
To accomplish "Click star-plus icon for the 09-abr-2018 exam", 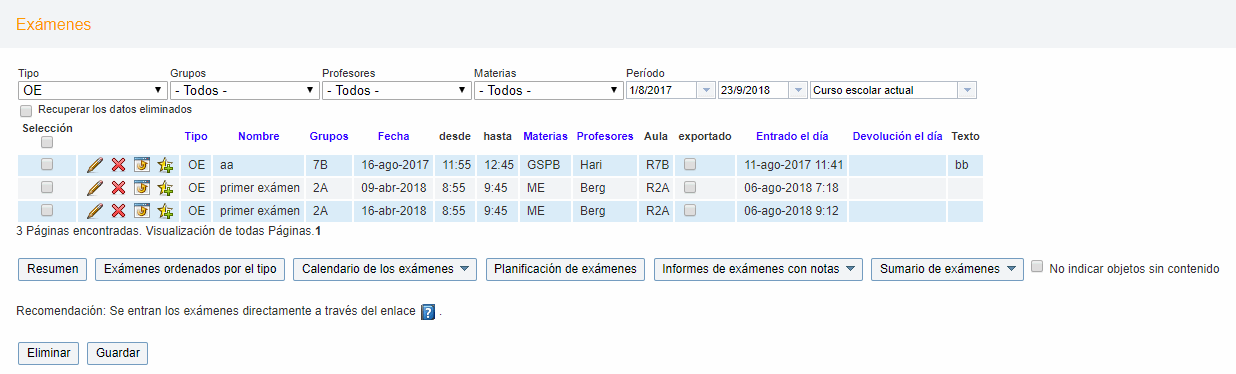I will click(165, 188).
